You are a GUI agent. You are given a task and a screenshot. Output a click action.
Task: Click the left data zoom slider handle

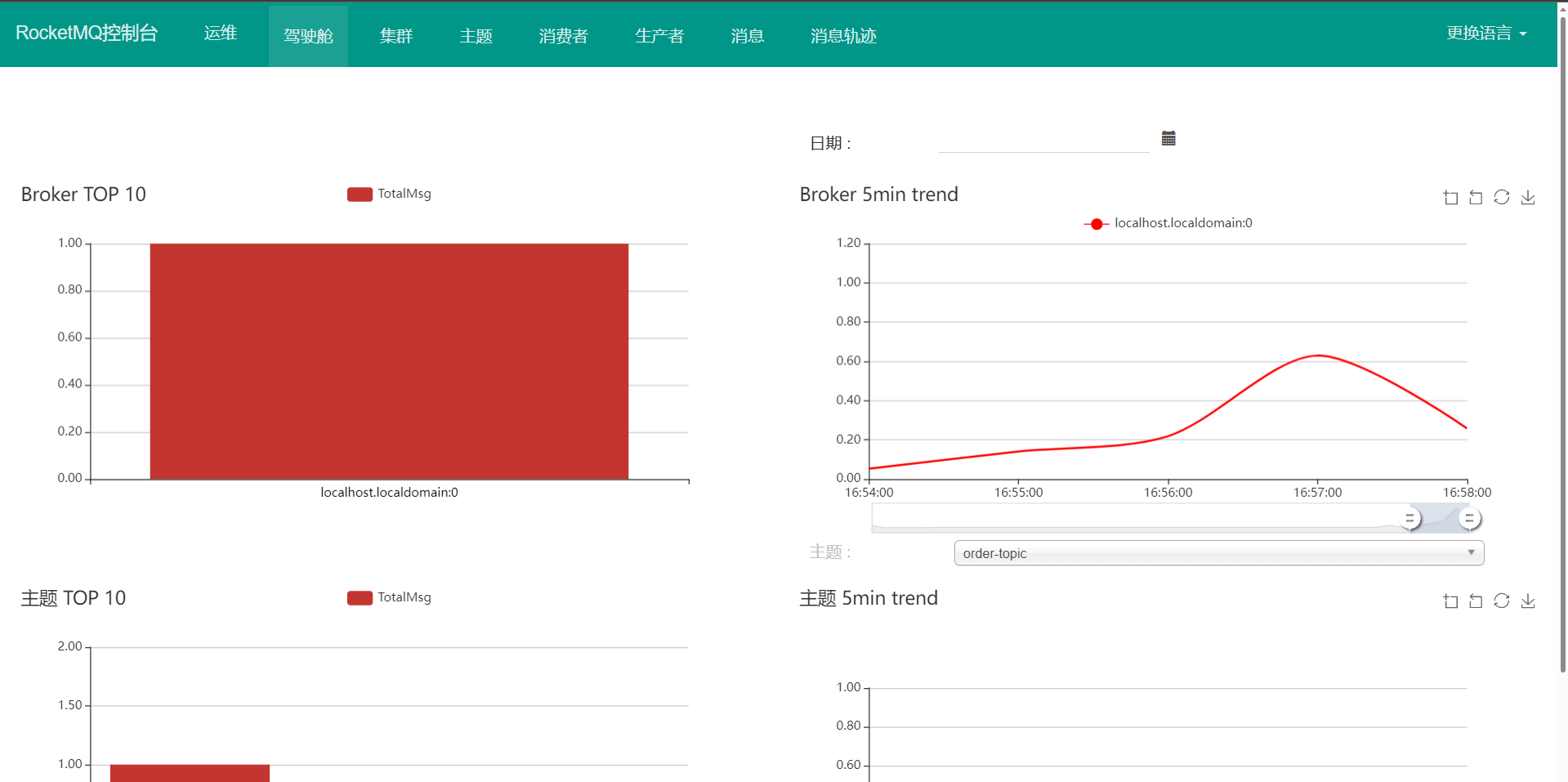click(1409, 518)
